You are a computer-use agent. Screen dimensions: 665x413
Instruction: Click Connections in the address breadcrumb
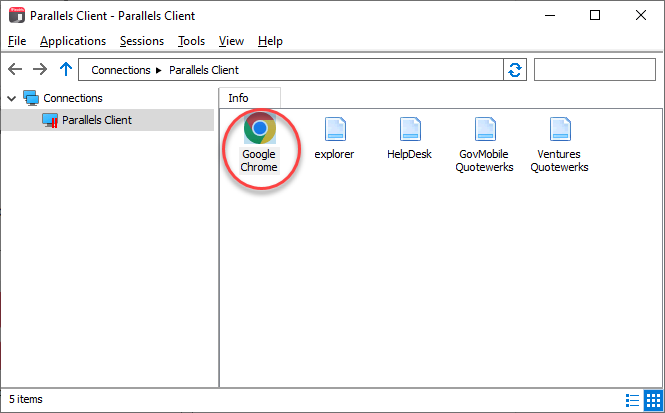pos(121,70)
